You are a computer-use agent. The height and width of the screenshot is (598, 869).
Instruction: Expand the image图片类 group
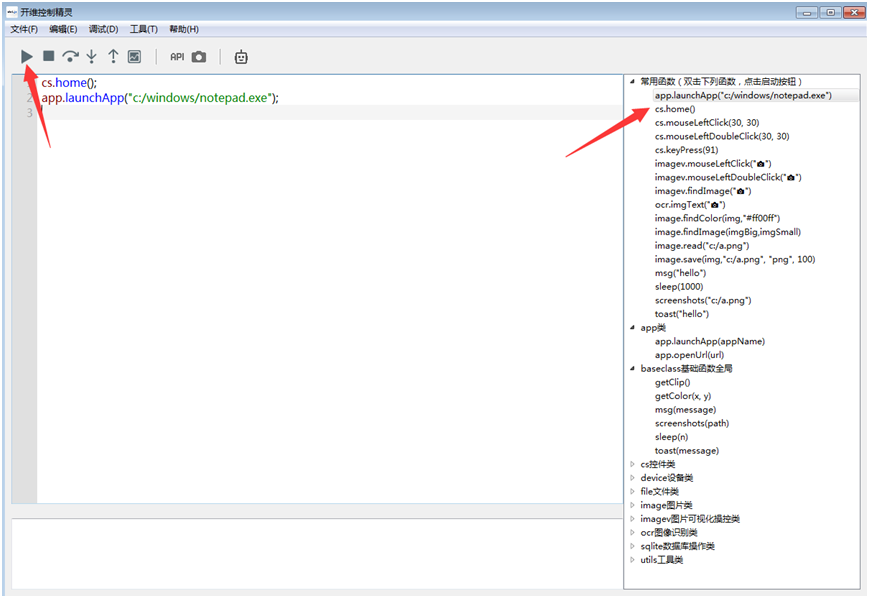pos(632,505)
